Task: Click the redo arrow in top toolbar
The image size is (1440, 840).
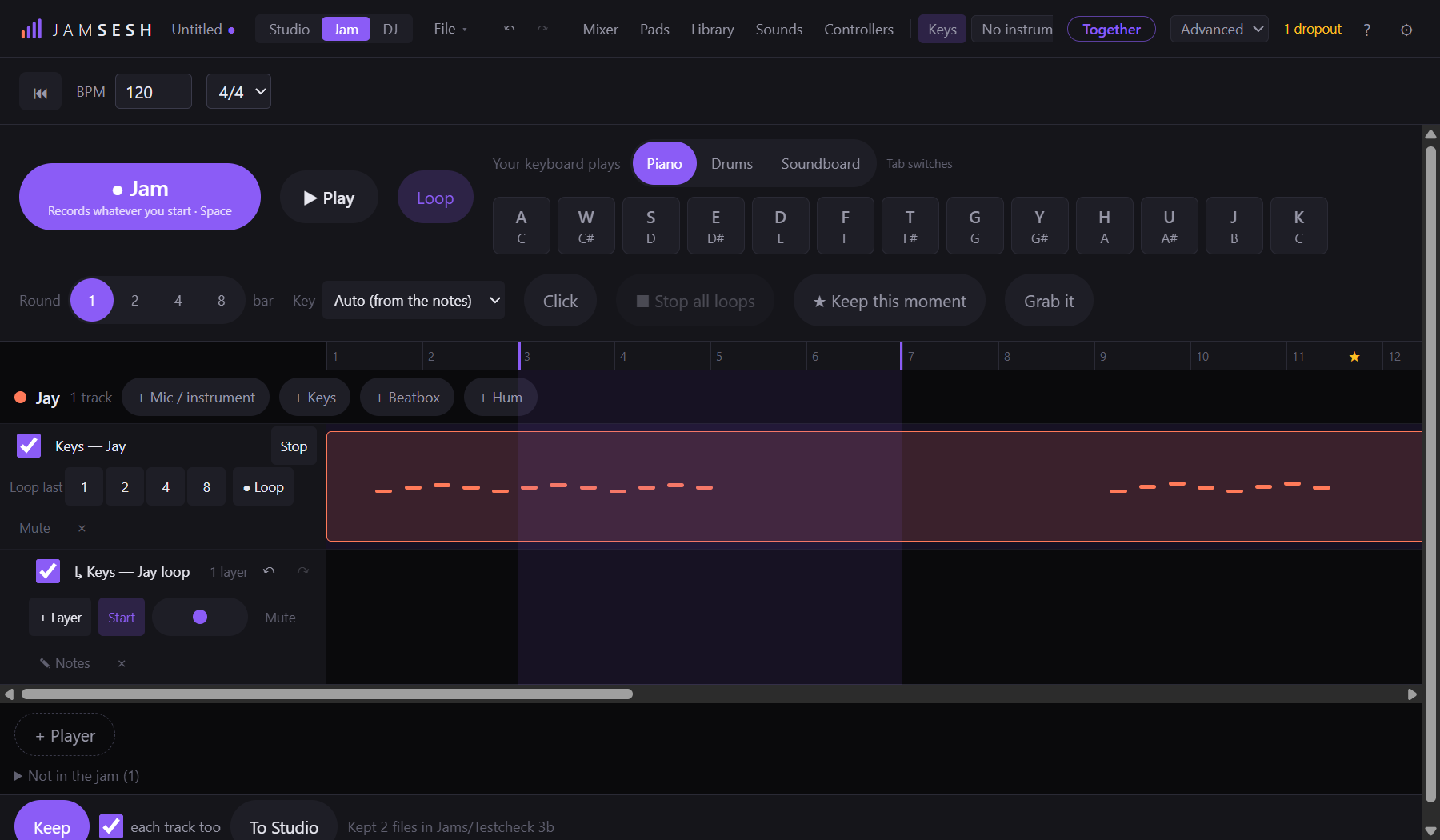Action: coord(542,29)
